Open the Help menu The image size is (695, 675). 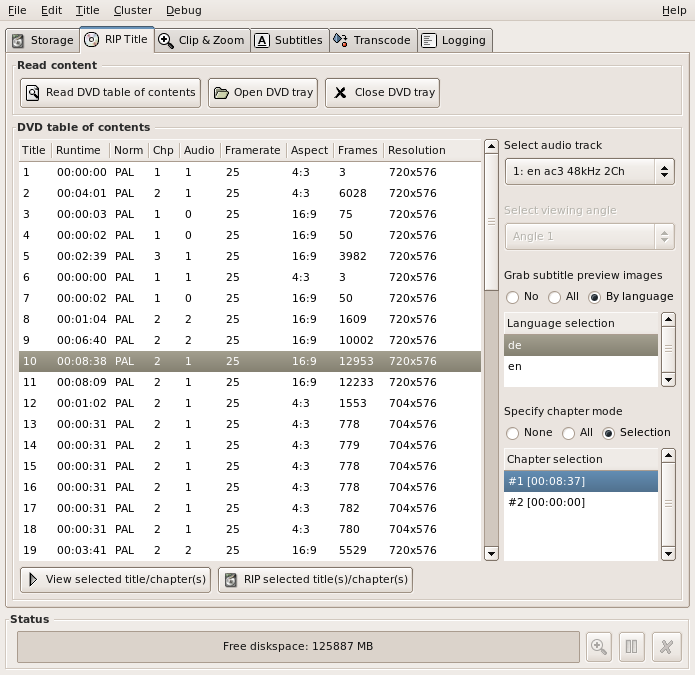674,10
